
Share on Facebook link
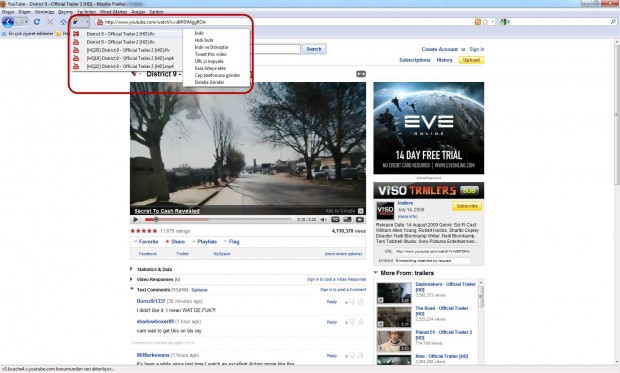147,254
